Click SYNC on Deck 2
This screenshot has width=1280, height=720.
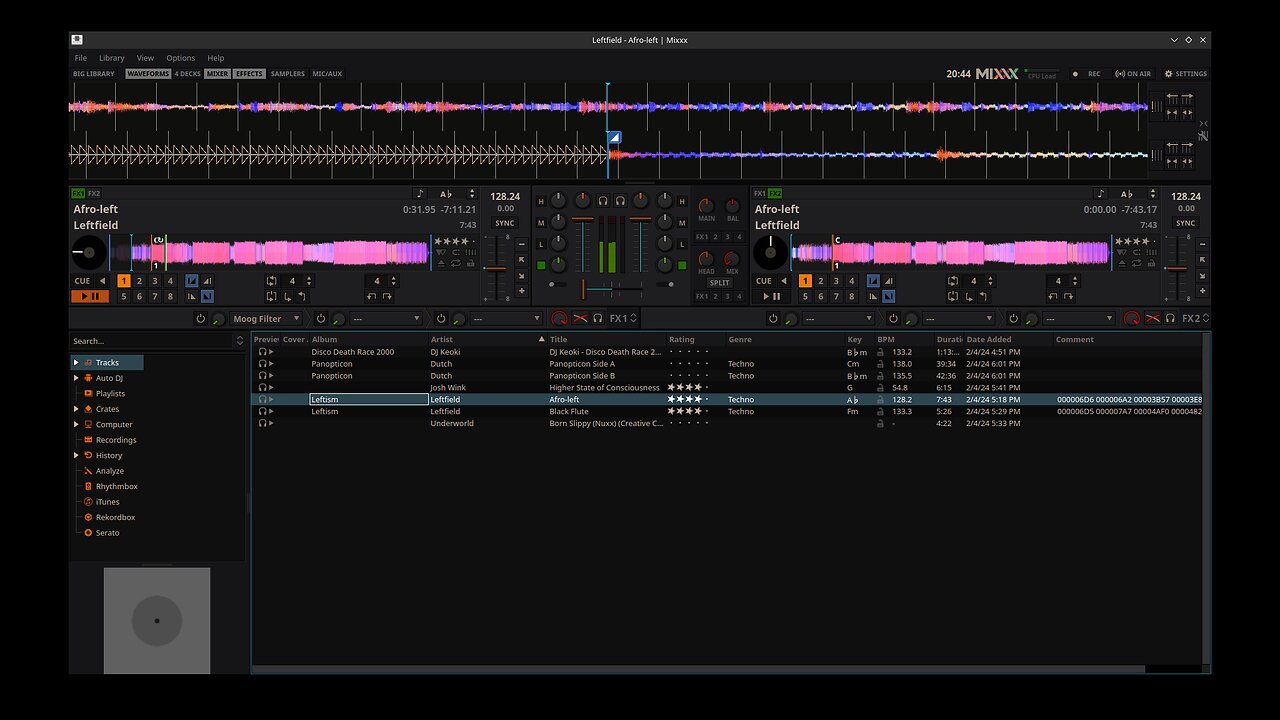[1185, 223]
